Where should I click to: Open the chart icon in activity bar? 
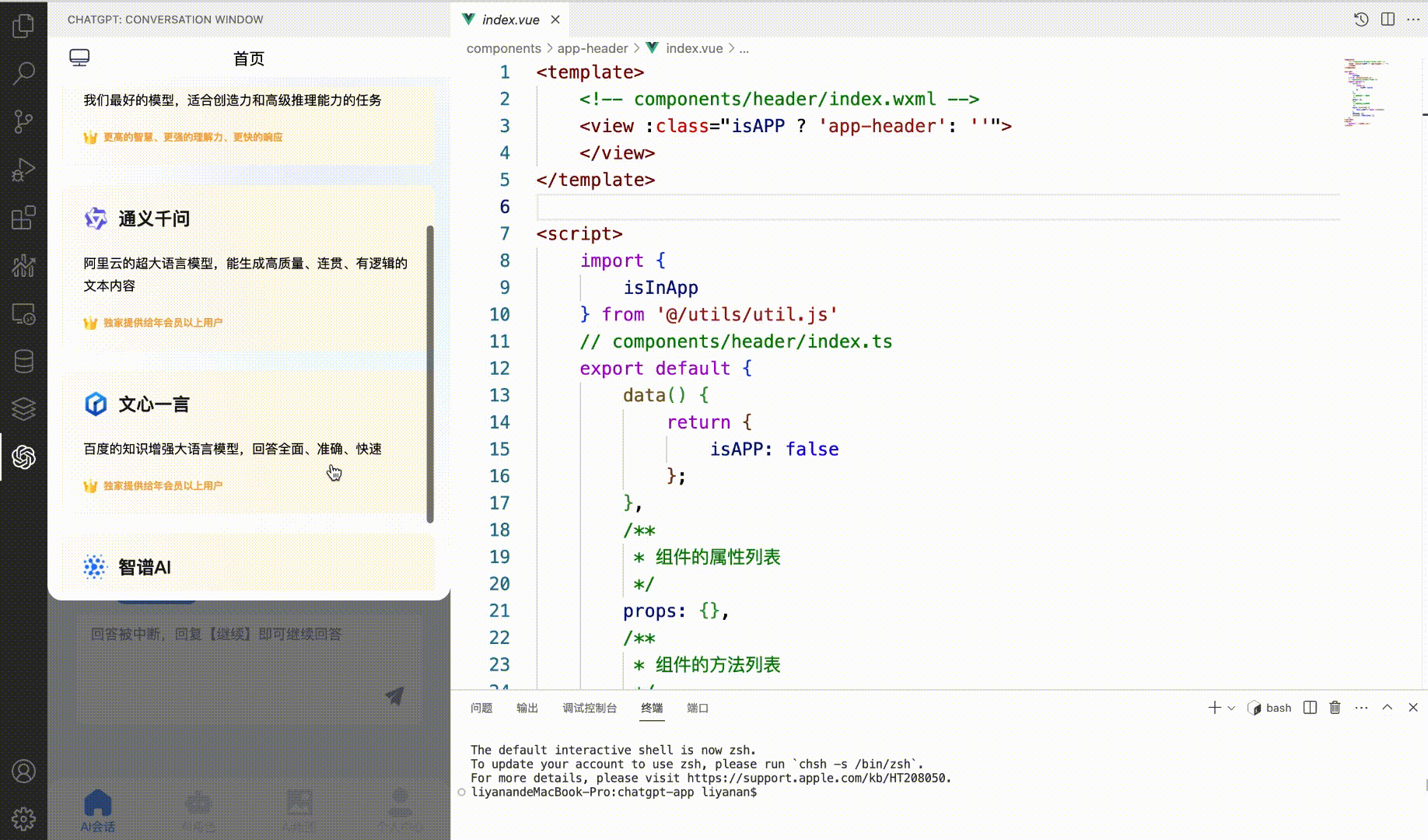click(23, 266)
